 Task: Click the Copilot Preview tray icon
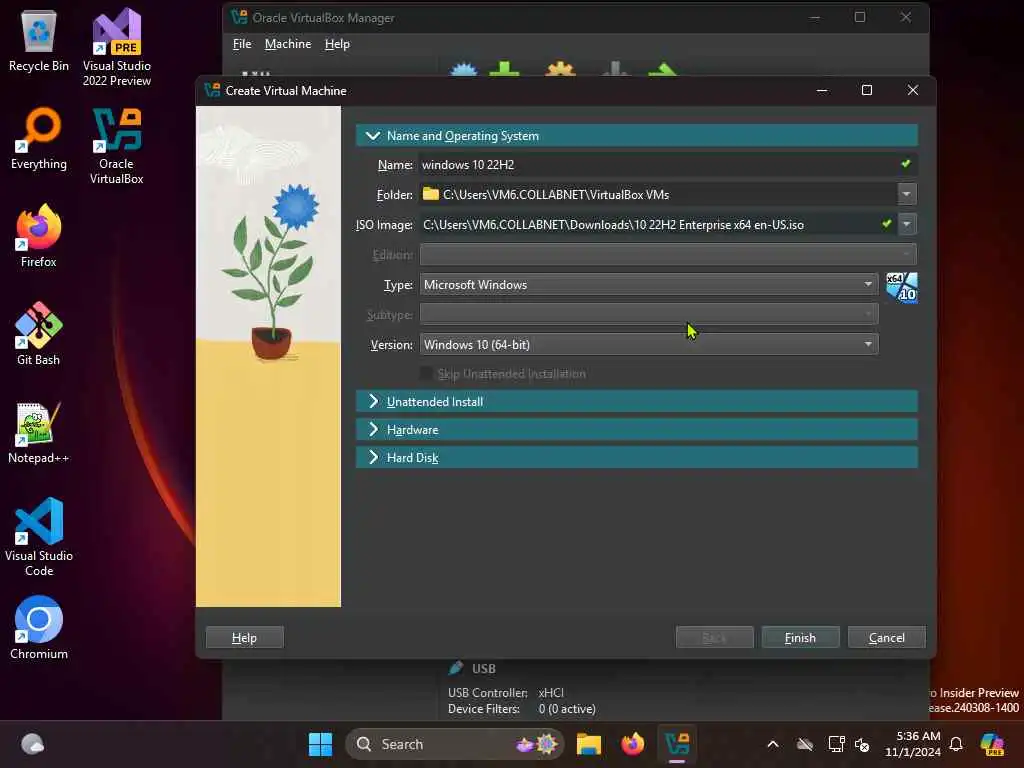[992, 744]
